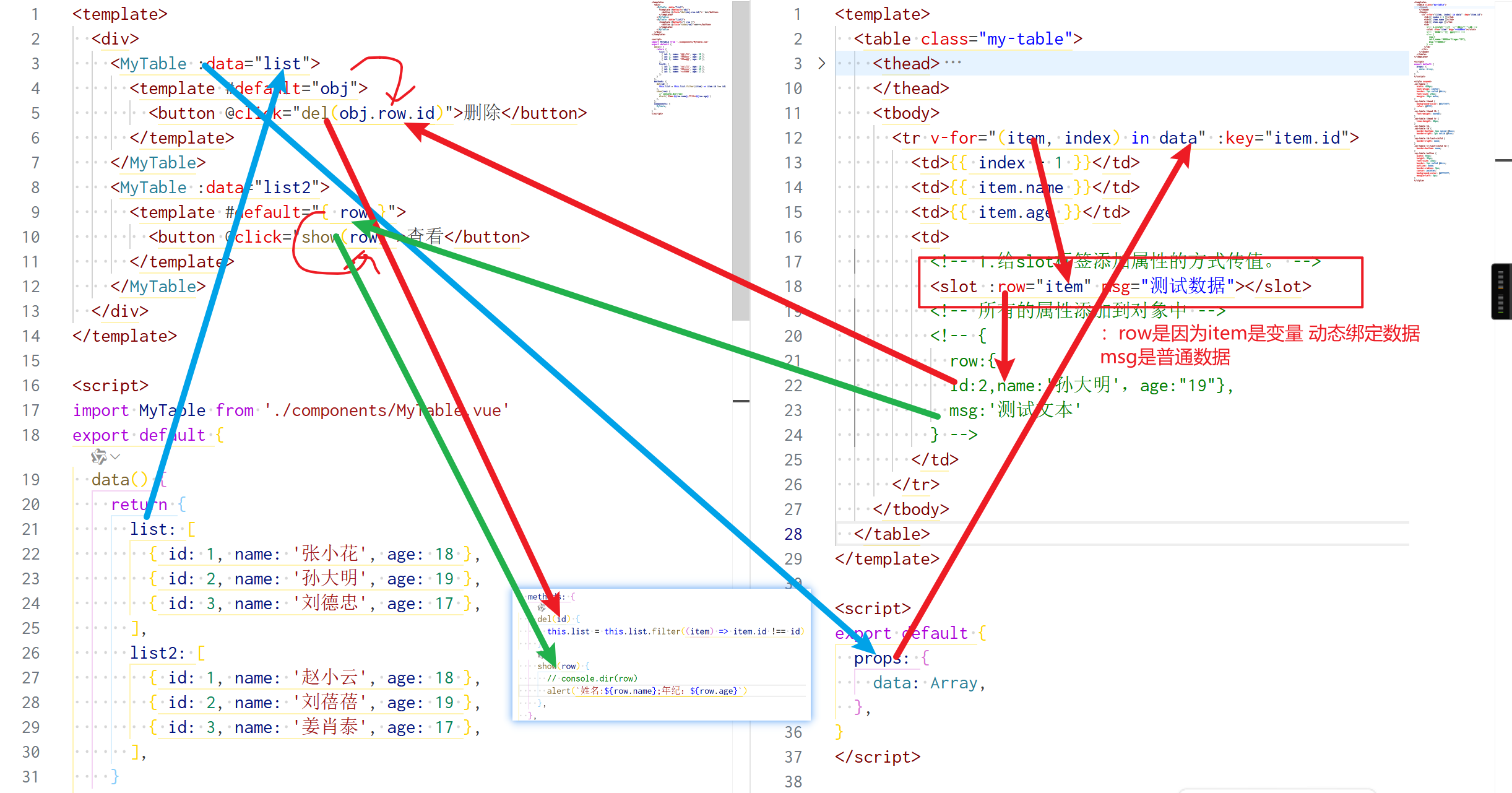Click the AI icon above del(id) method

tap(542, 608)
